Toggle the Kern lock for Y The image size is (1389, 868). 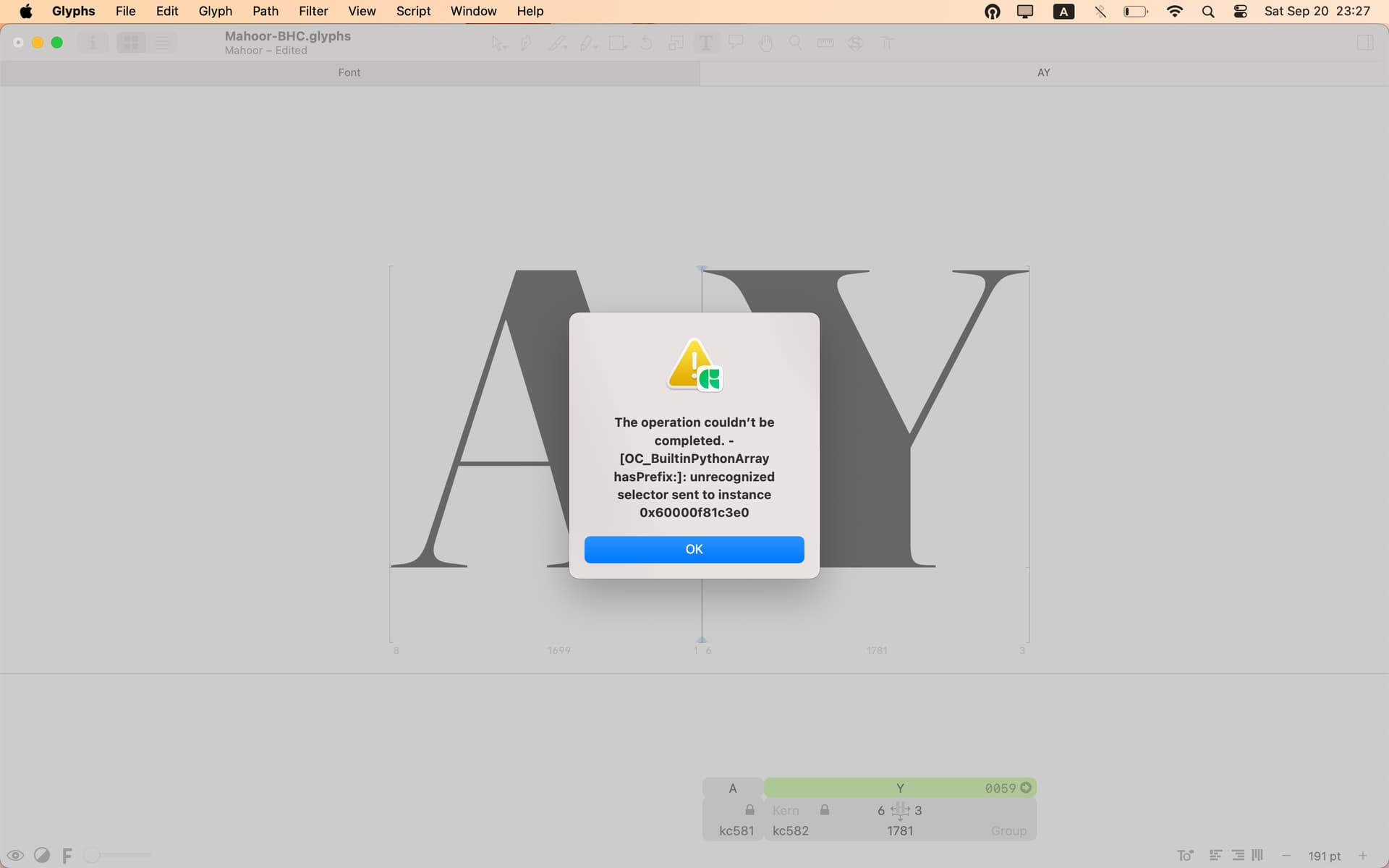[x=825, y=810]
